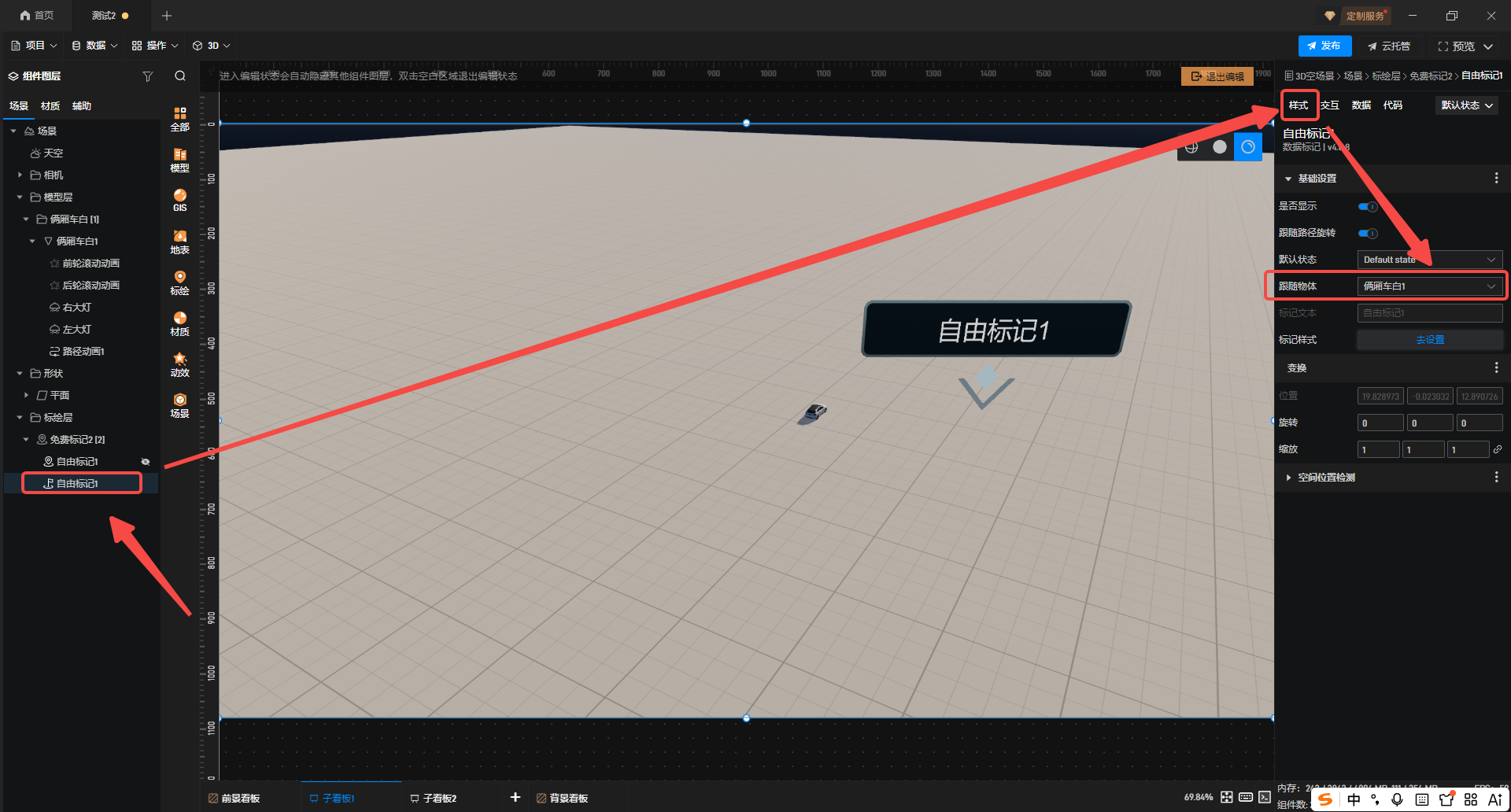Click the layer filter funnel icon
The height and width of the screenshot is (812, 1511).
tap(147, 76)
